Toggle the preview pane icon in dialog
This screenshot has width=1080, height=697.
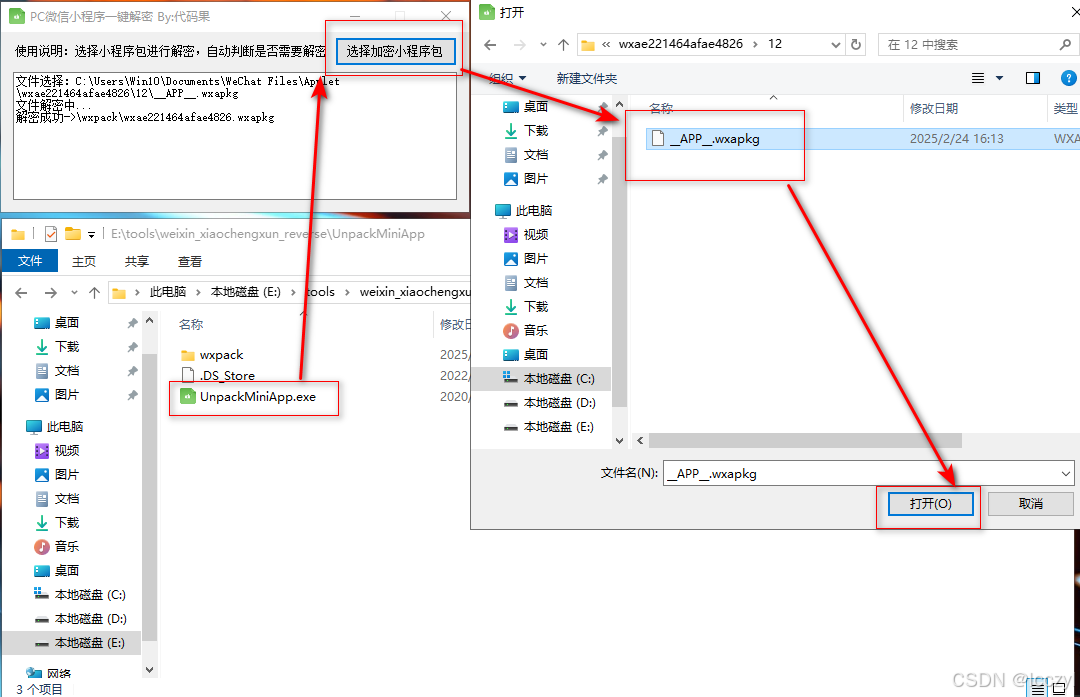pyautogui.click(x=1032, y=79)
